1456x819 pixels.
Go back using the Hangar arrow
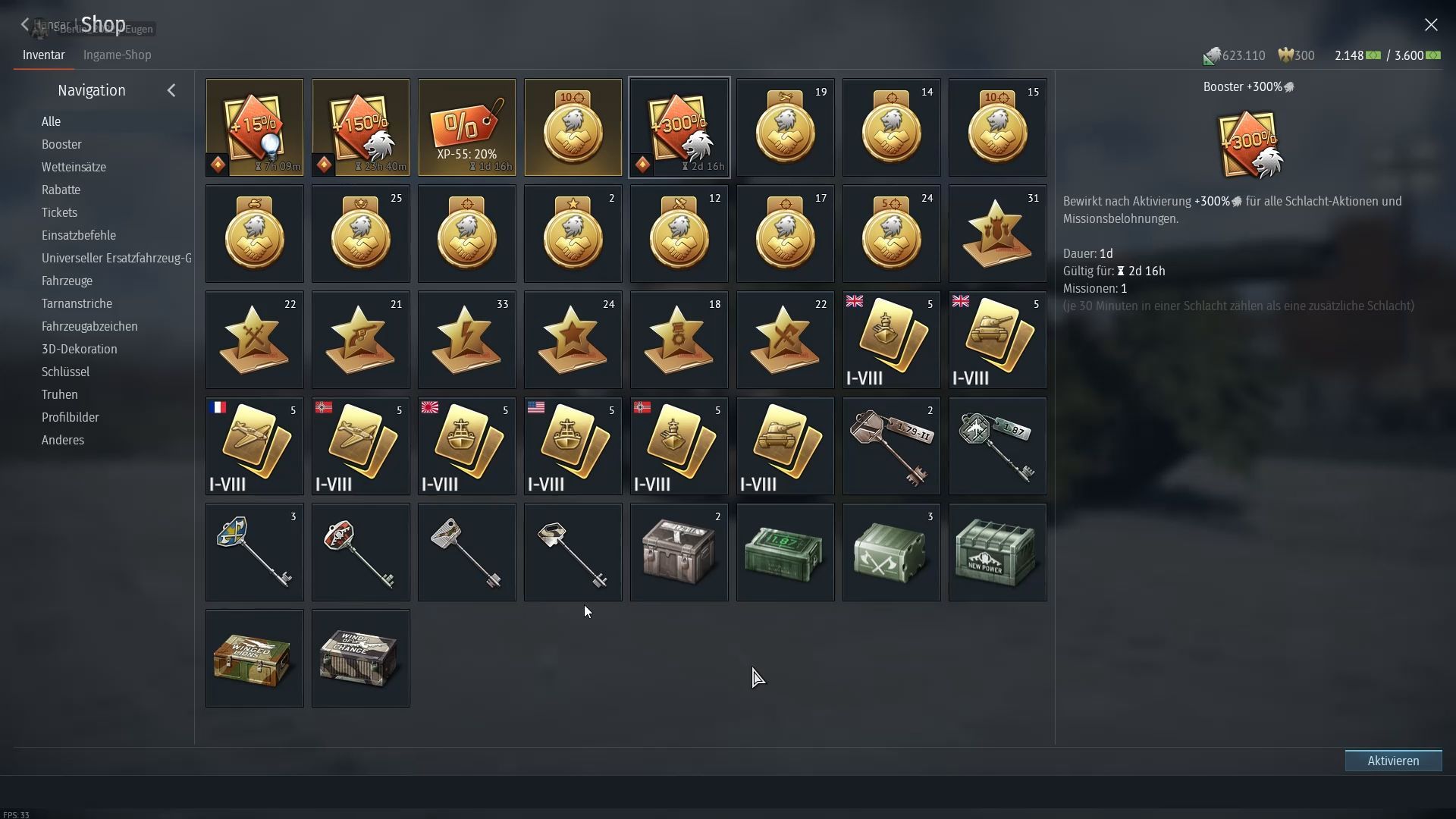[x=25, y=25]
